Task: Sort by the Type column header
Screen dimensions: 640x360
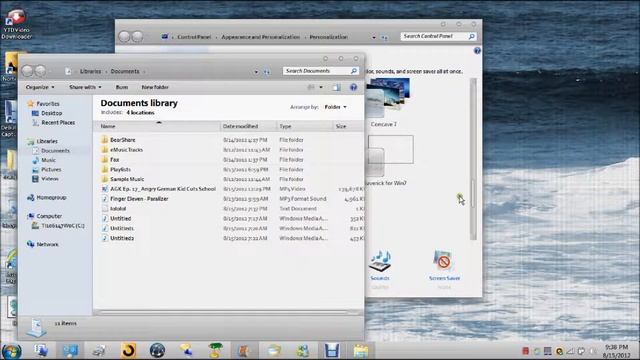Action: click(x=305, y=126)
